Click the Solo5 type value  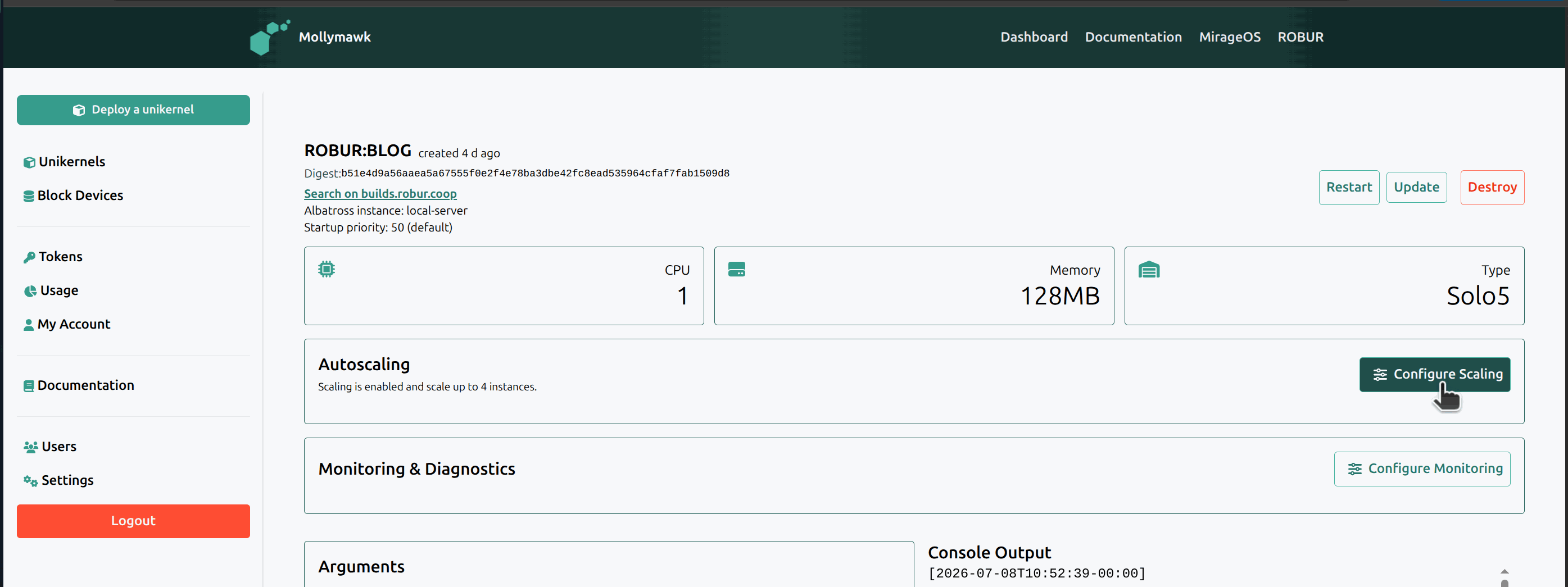click(x=1478, y=297)
